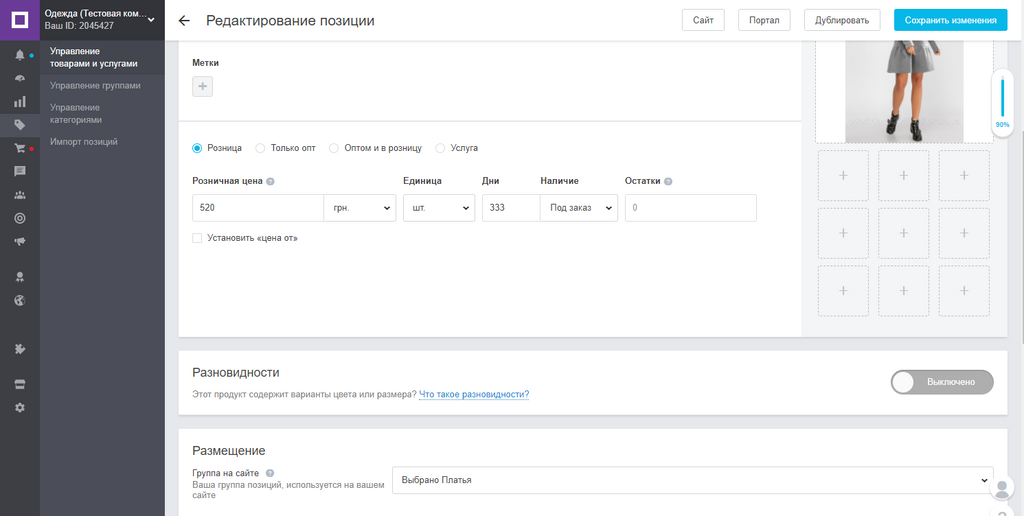Open the notifications bell in the sidebar

[x=19, y=55]
